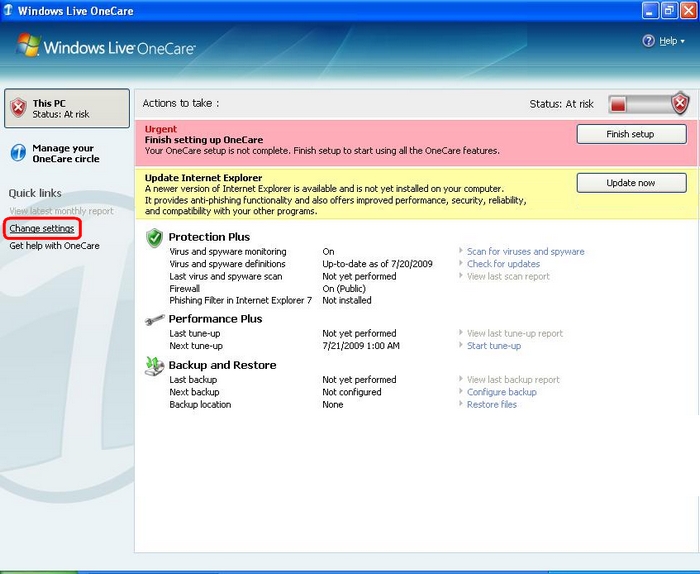700x574 pixels.
Task: Click the Windows Live OneCare logo flag
Action: point(28,45)
